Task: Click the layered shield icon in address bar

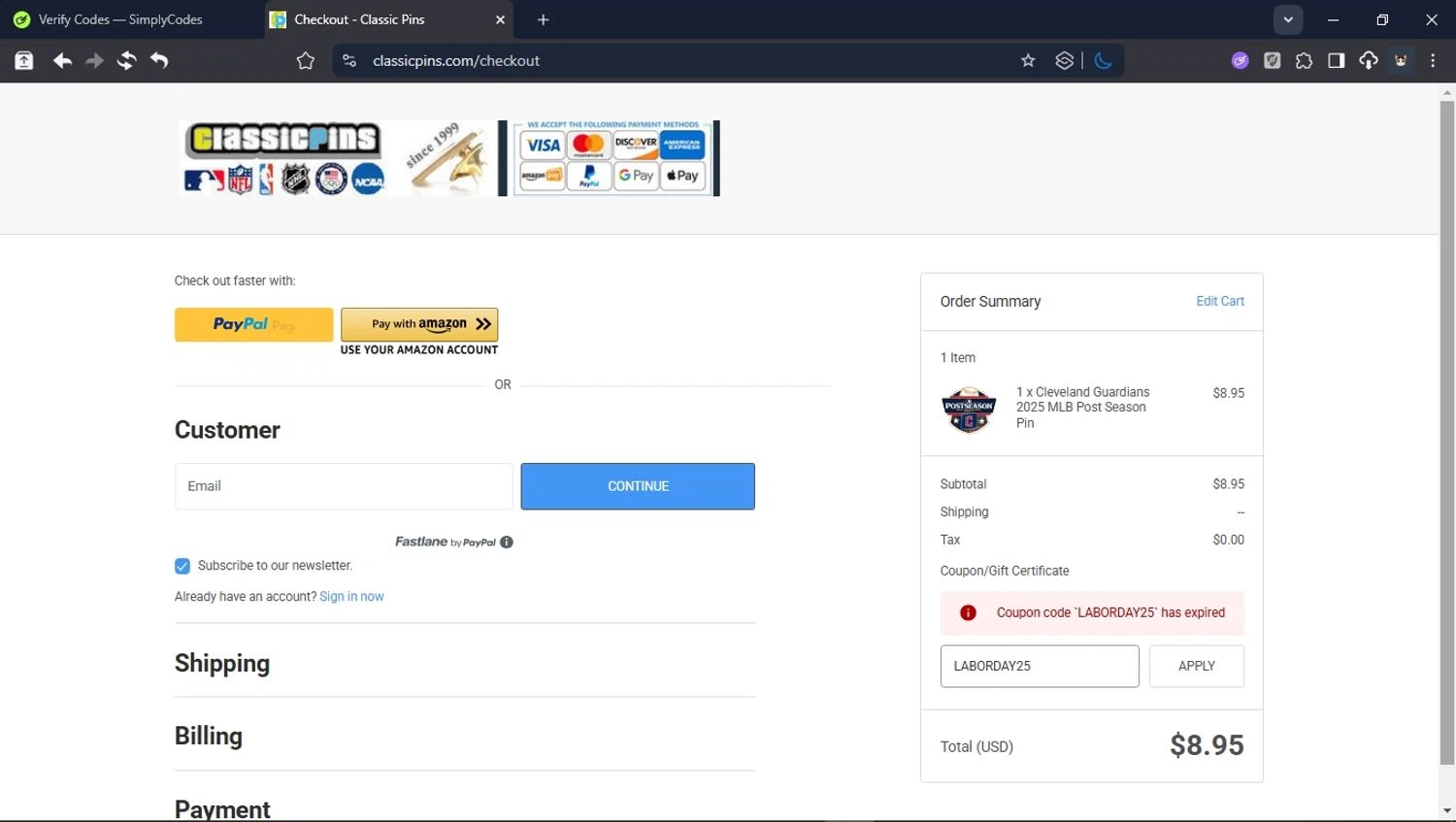Action: (x=1065, y=60)
